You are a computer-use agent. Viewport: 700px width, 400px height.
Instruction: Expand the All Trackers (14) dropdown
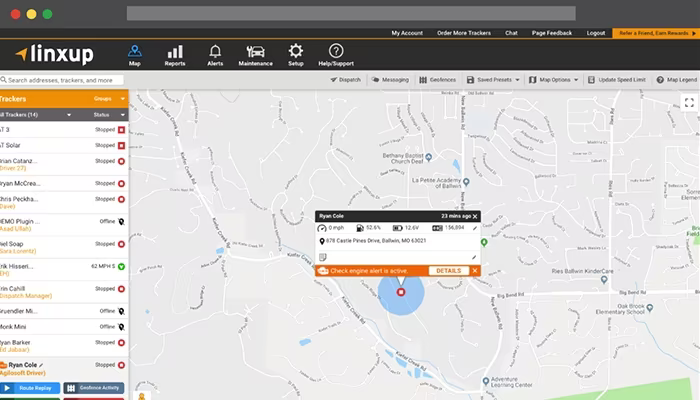[36, 115]
